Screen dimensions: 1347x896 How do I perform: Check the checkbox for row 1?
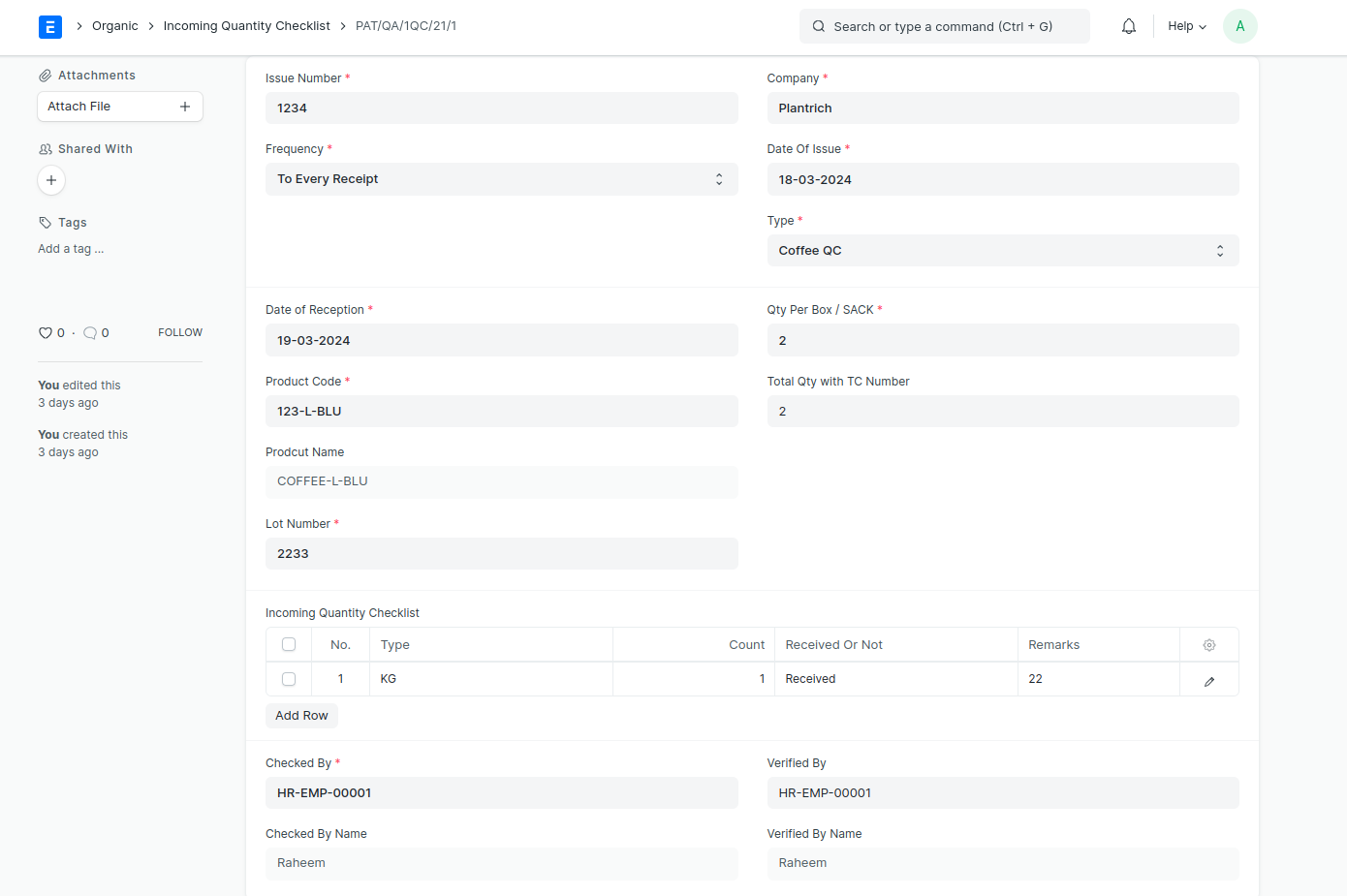coord(289,679)
